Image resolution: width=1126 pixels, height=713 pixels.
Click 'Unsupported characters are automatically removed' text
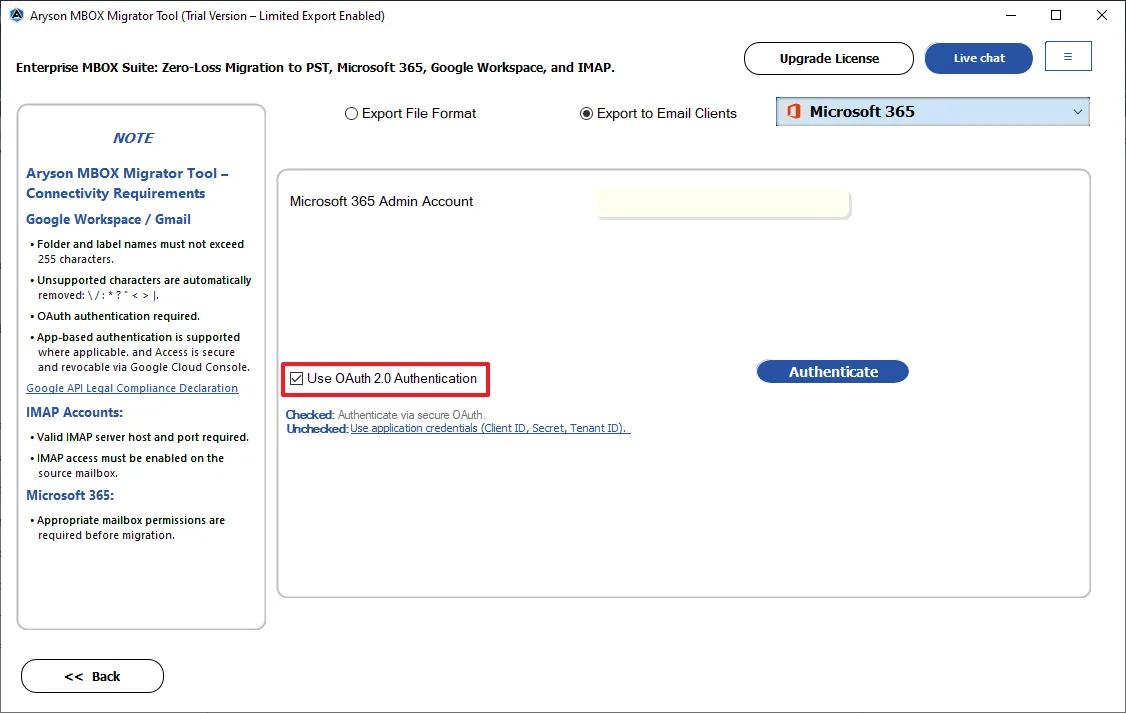click(x=144, y=287)
